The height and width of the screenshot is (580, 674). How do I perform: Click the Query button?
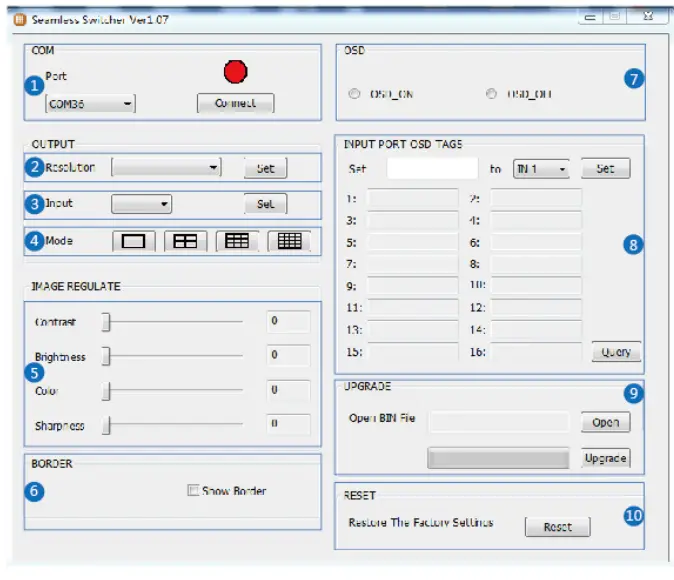point(616,352)
